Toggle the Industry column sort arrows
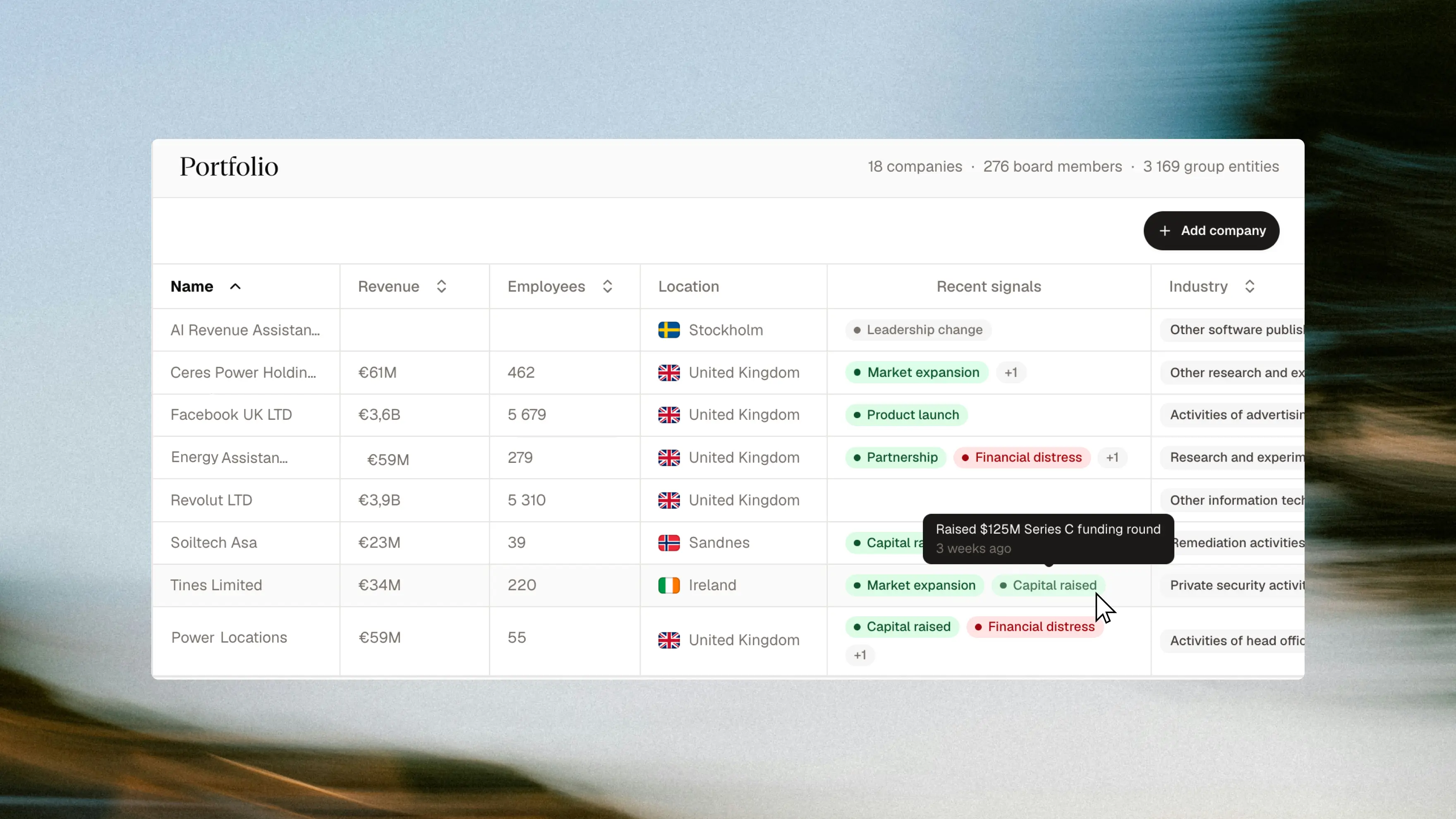This screenshot has height=819, width=1456. pos(1250,287)
